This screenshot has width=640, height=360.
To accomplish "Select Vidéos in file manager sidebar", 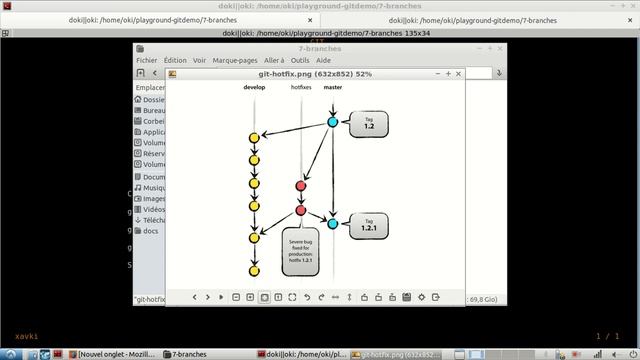I will [x=149, y=209].
